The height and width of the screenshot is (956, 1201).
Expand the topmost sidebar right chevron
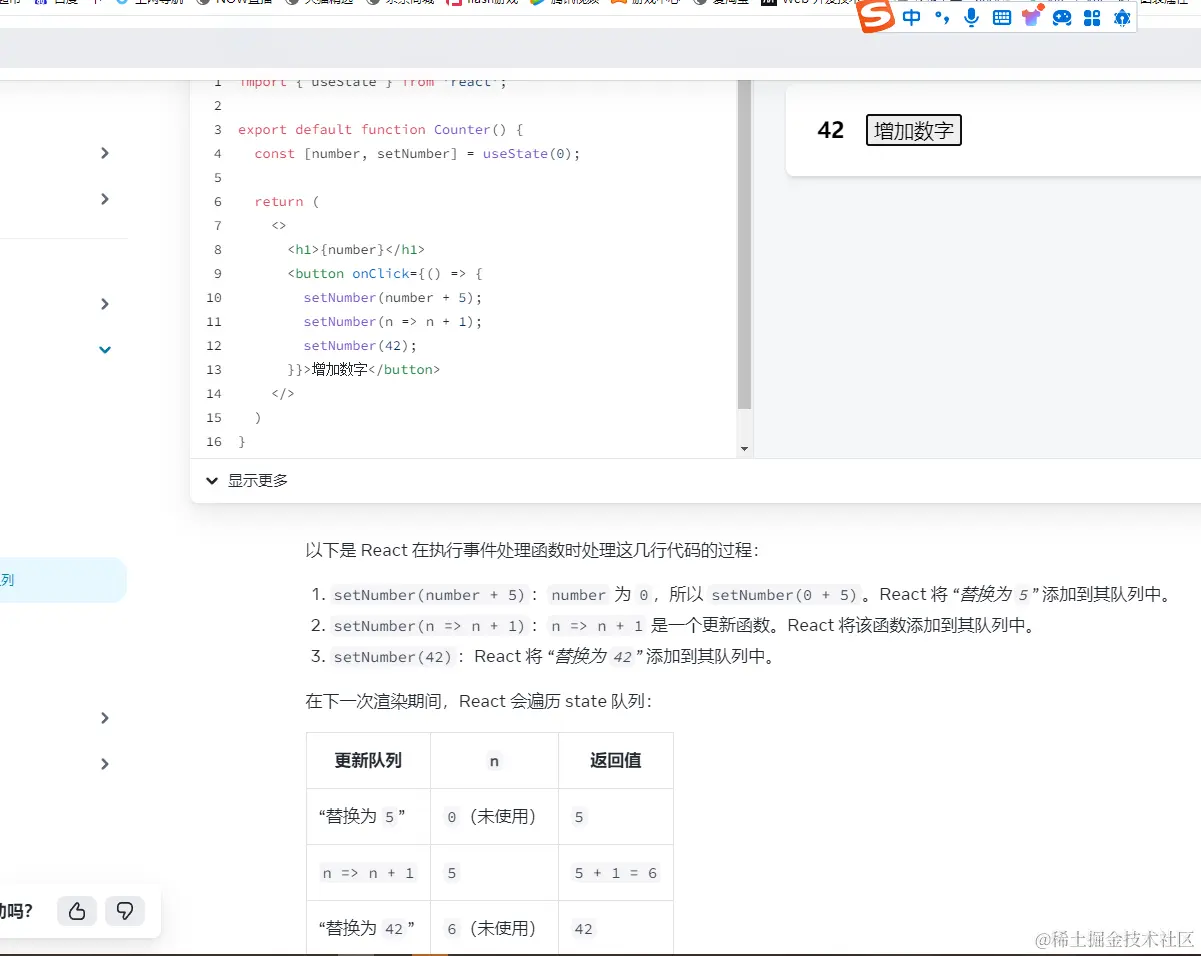105,153
